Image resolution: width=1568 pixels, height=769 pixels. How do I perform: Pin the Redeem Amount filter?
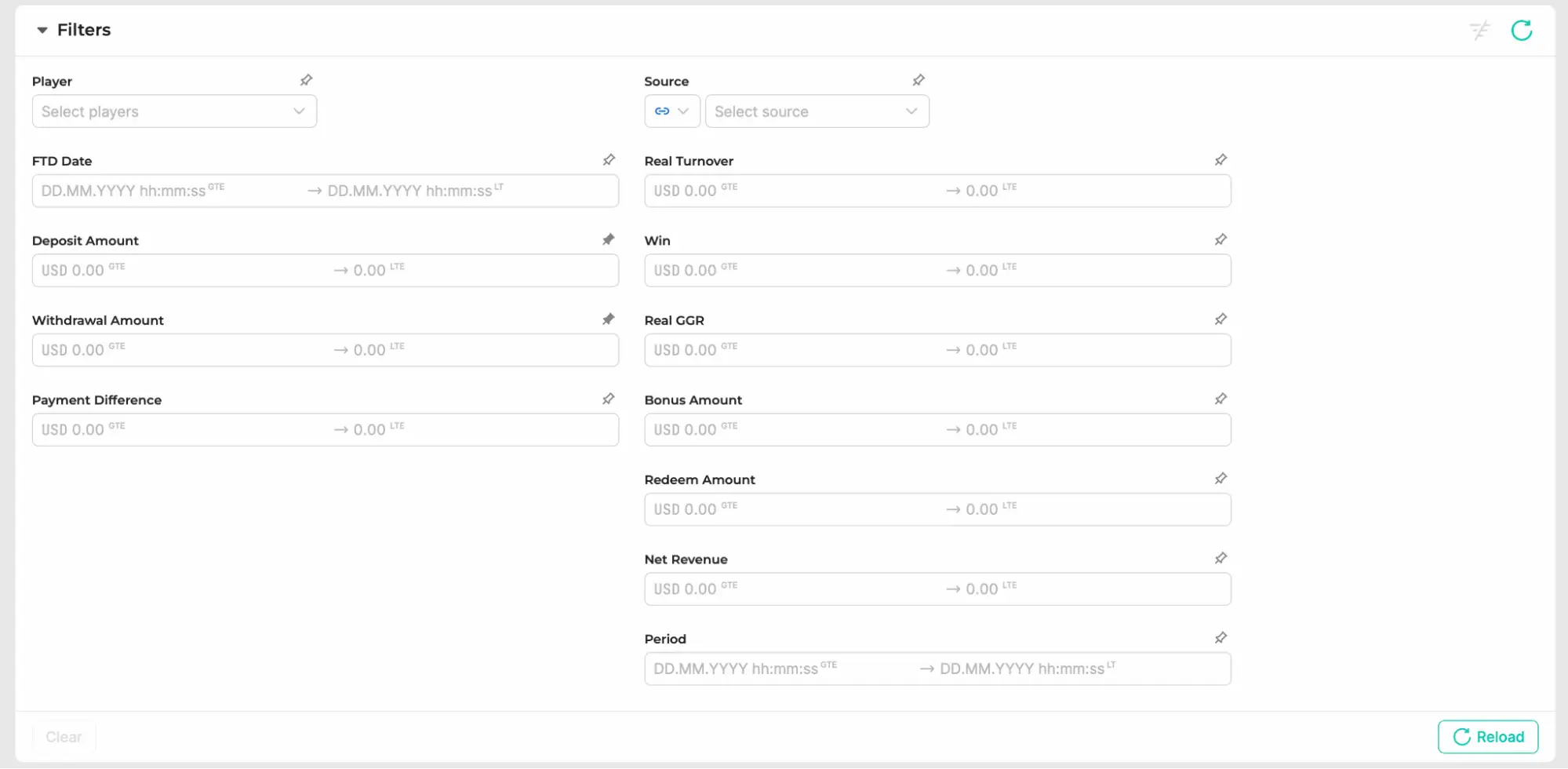coord(1221,479)
